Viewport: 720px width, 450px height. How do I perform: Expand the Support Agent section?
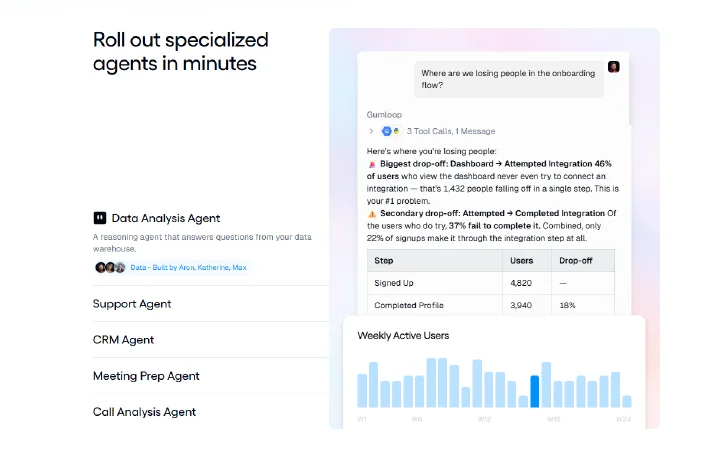click(x=211, y=304)
